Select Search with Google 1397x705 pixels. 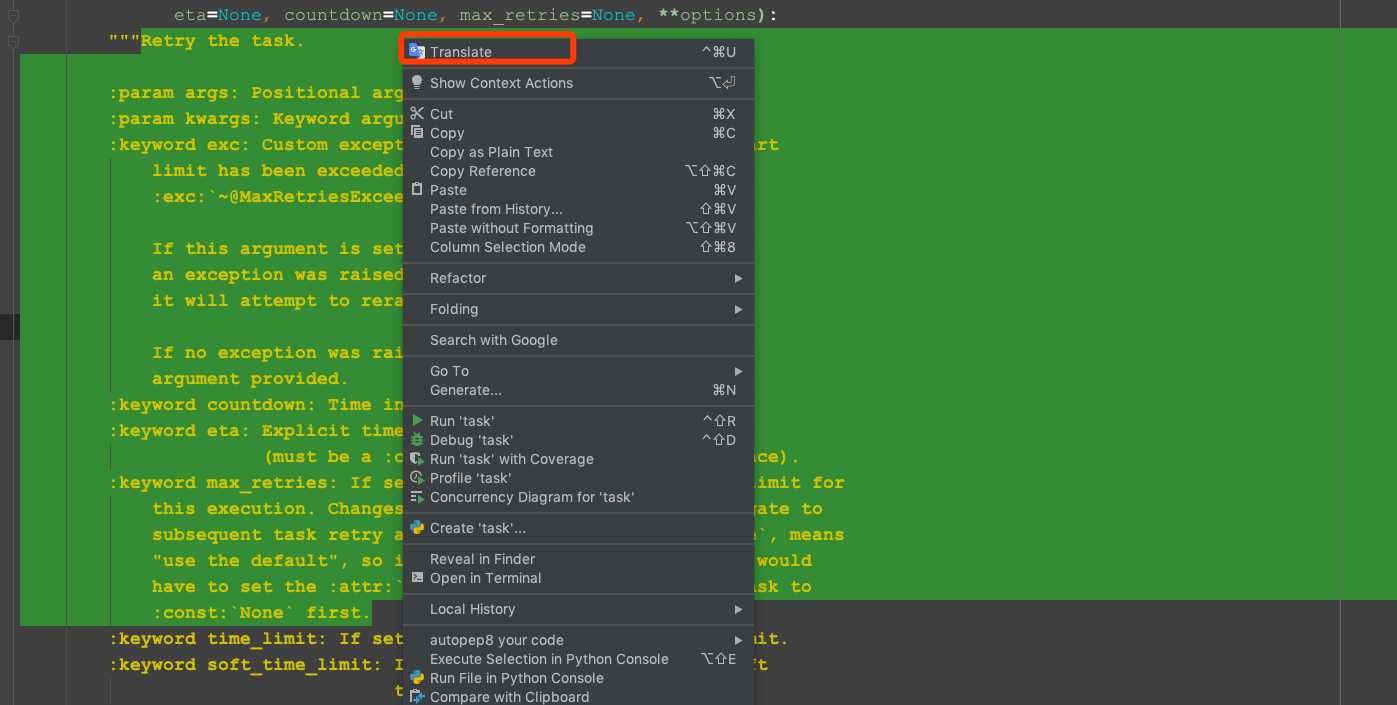click(x=578, y=340)
